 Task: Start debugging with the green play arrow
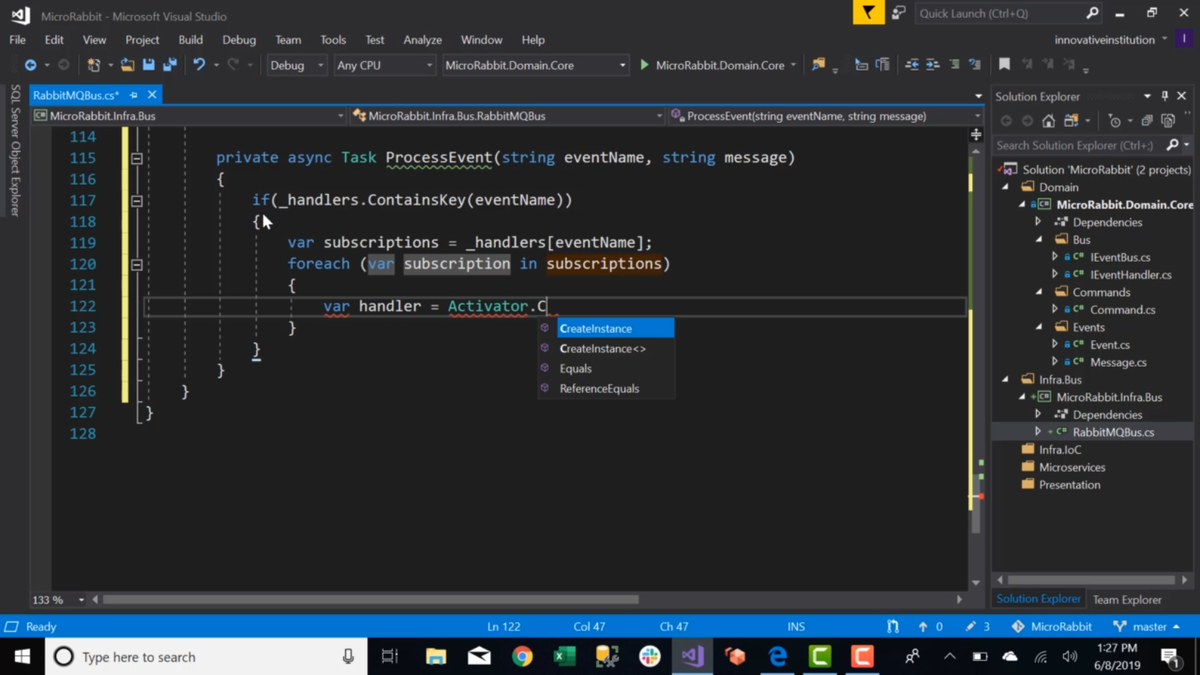(644, 65)
